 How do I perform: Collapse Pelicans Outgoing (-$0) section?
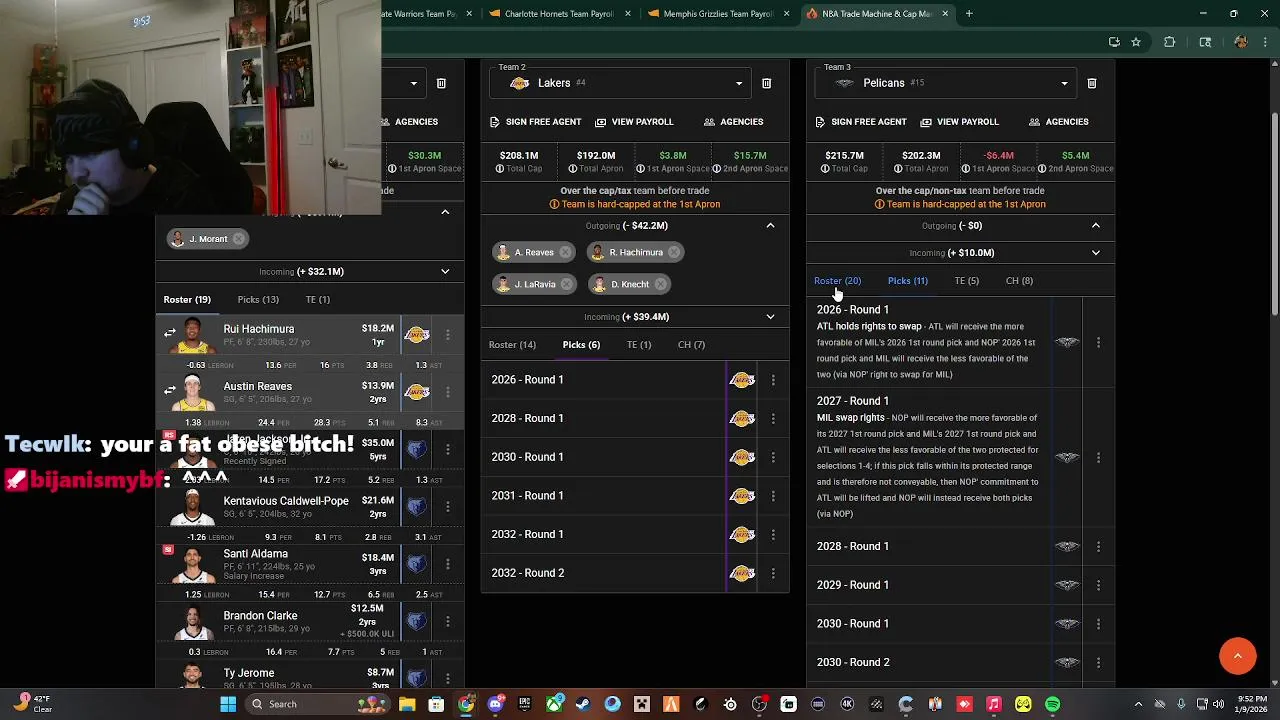point(1095,226)
